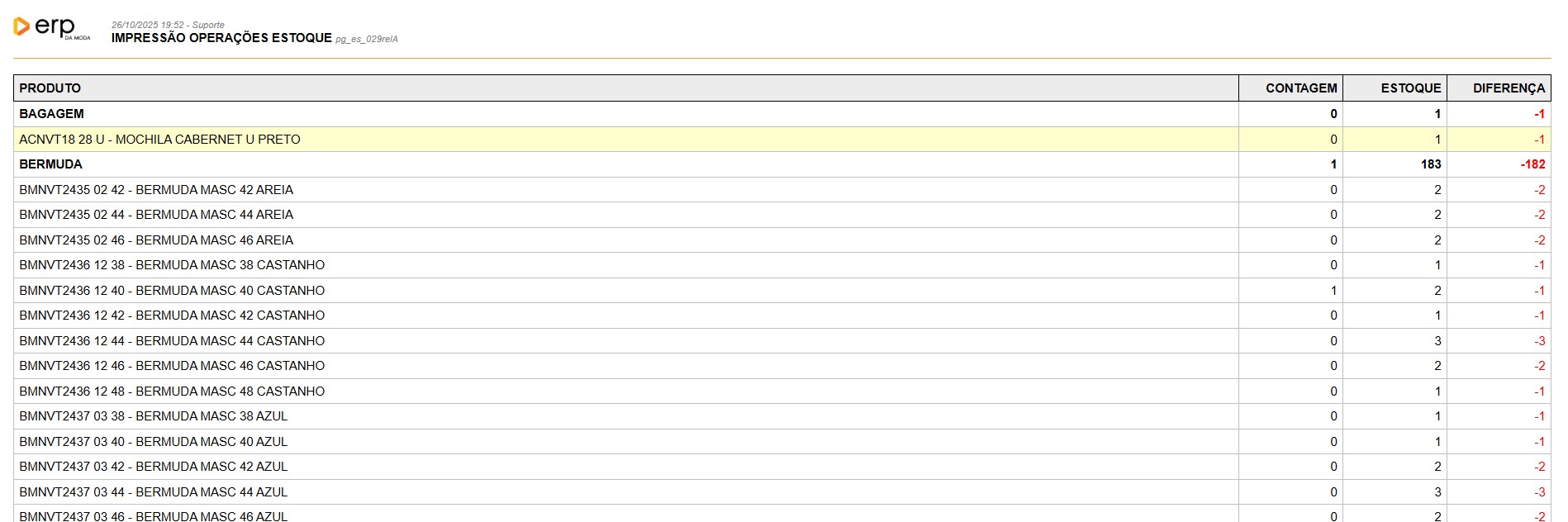Image resolution: width=1568 pixels, height=522 pixels.
Task: Click the PRODUTO column header
Action: tap(50, 88)
